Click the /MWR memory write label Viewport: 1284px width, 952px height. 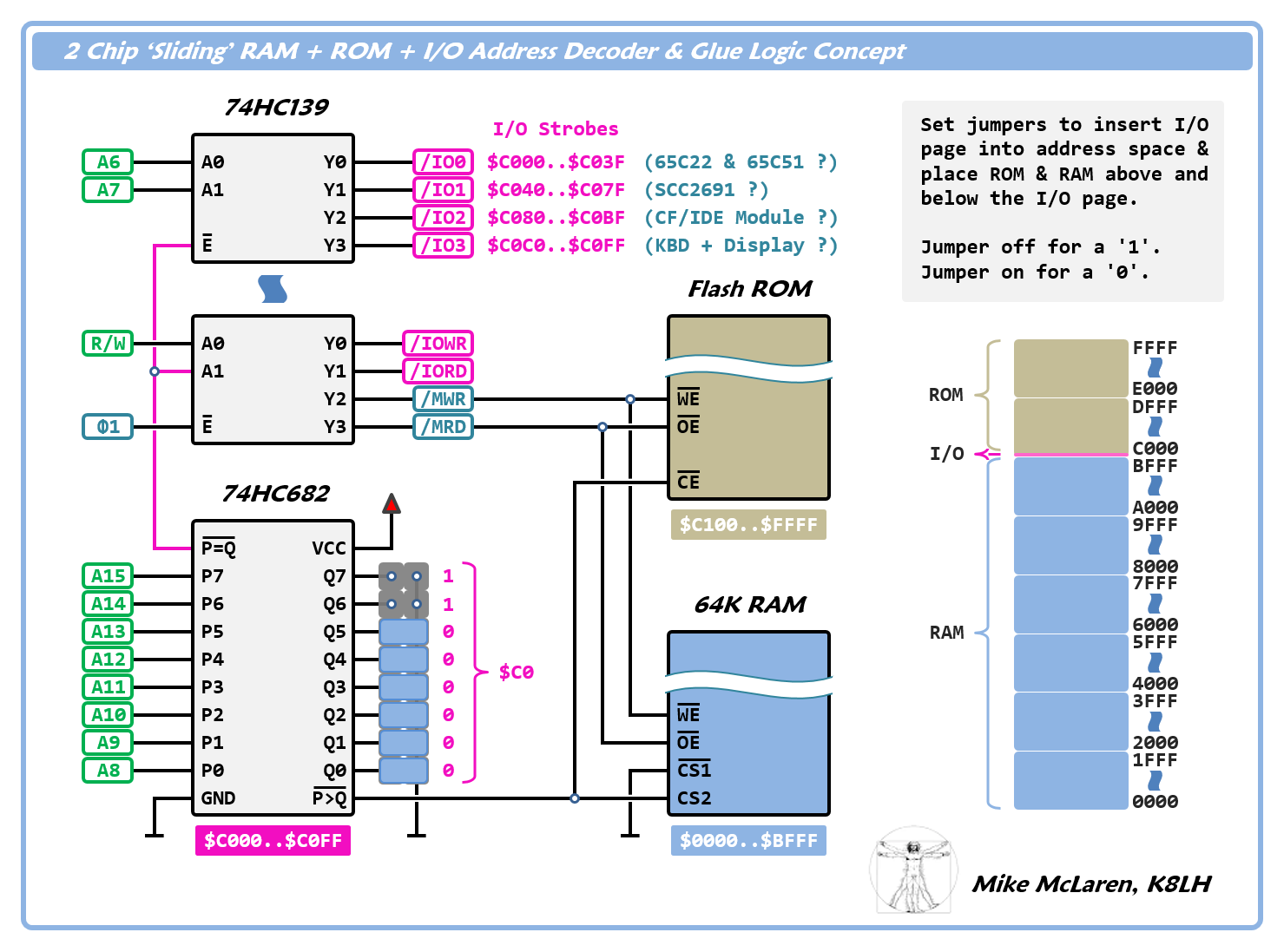(x=443, y=399)
